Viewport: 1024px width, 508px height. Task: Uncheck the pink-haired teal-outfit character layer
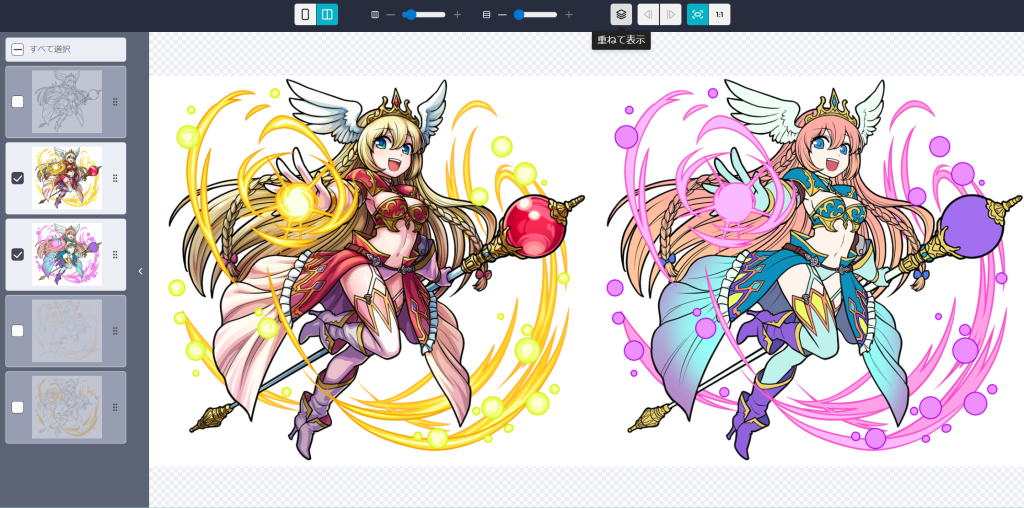(x=17, y=254)
